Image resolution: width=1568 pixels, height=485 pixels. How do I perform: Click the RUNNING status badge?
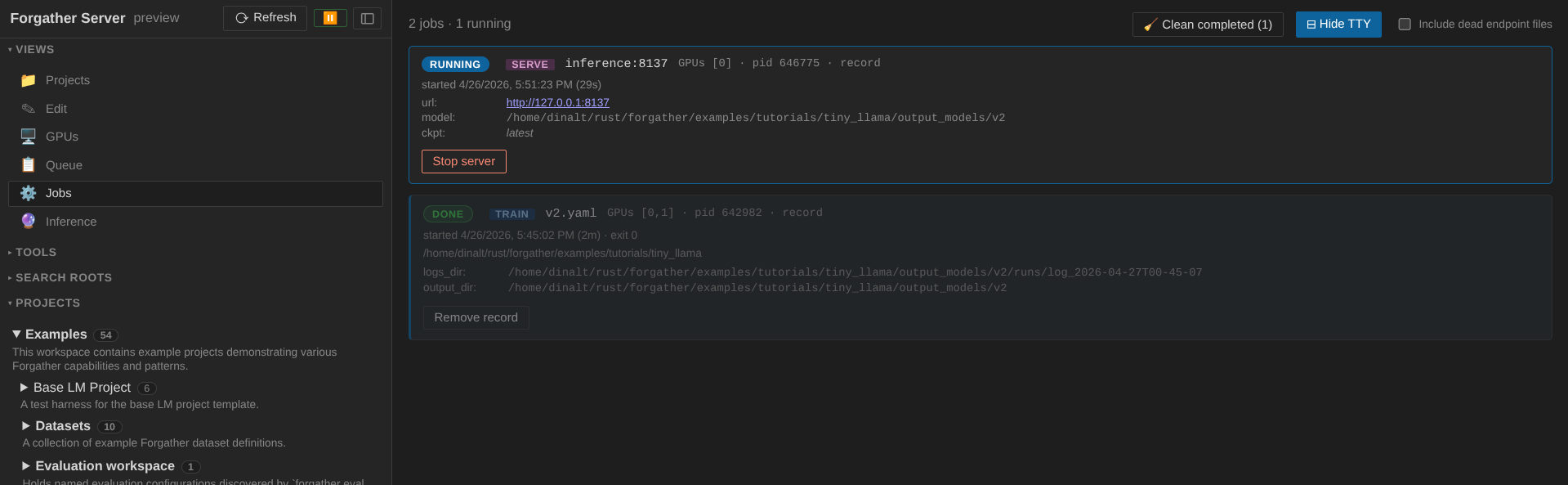(455, 65)
